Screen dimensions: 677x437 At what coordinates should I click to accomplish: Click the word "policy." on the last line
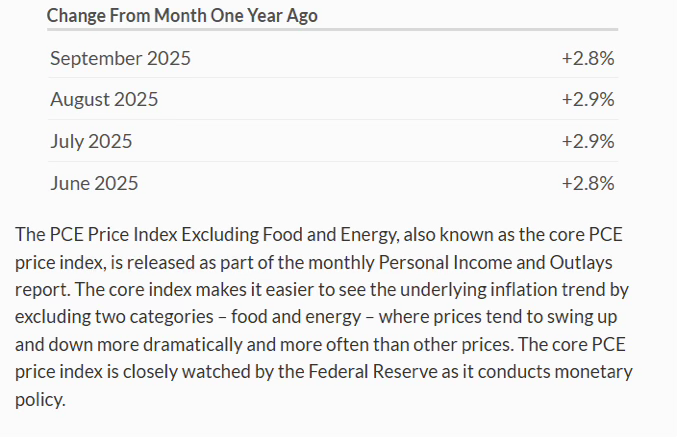(40, 399)
